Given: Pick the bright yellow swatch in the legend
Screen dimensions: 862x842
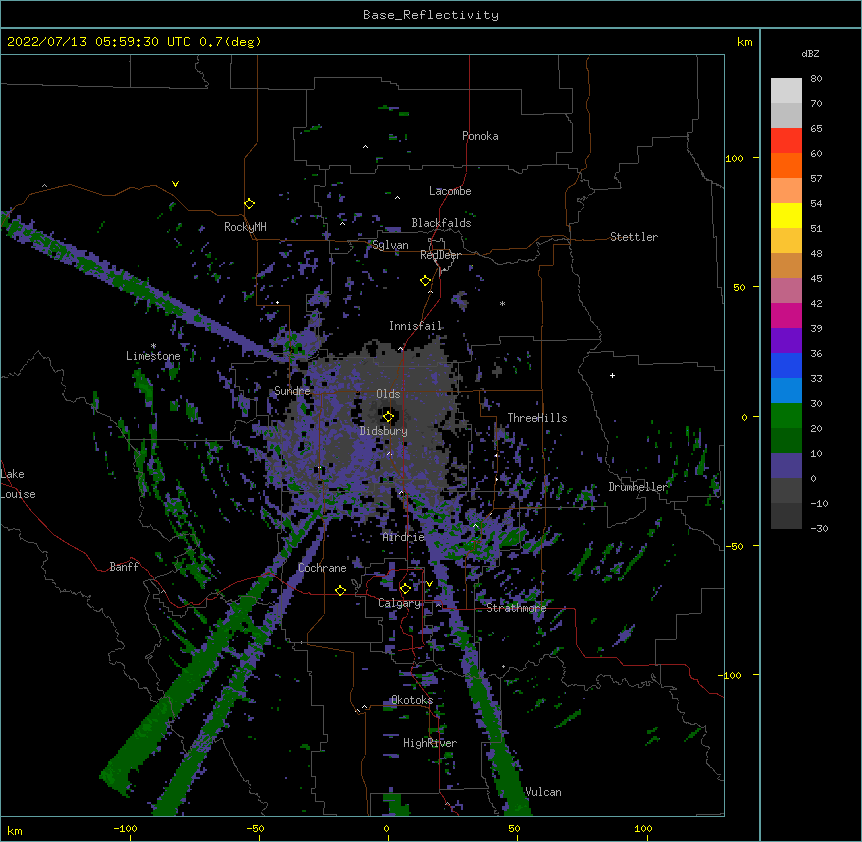Looking at the screenshot, I should tap(786, 215).
